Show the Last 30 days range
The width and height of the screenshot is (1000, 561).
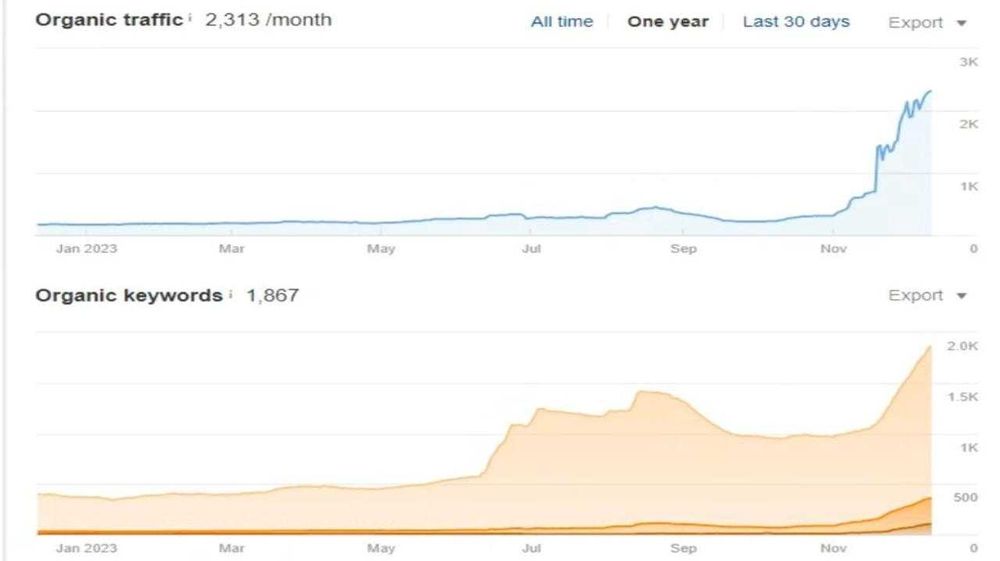point(796,22)
